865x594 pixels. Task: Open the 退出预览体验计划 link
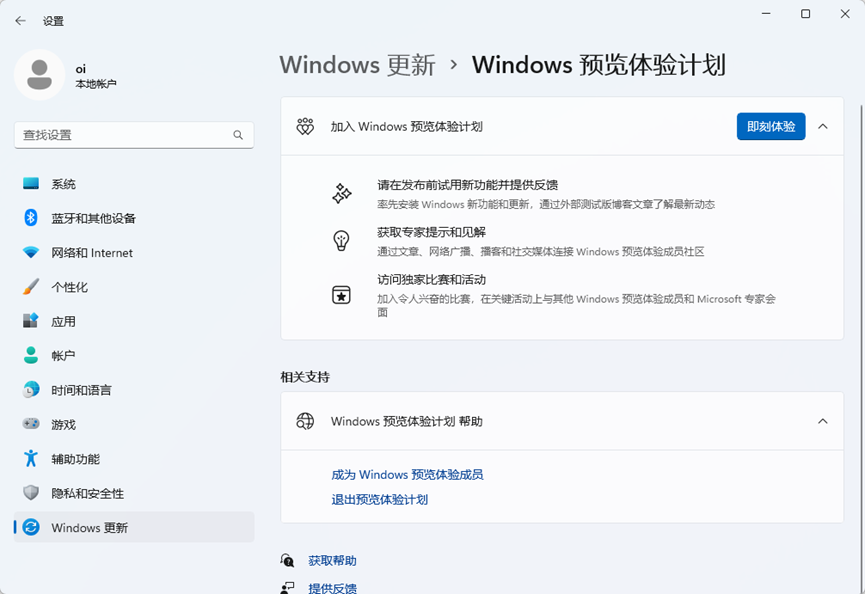380,500
